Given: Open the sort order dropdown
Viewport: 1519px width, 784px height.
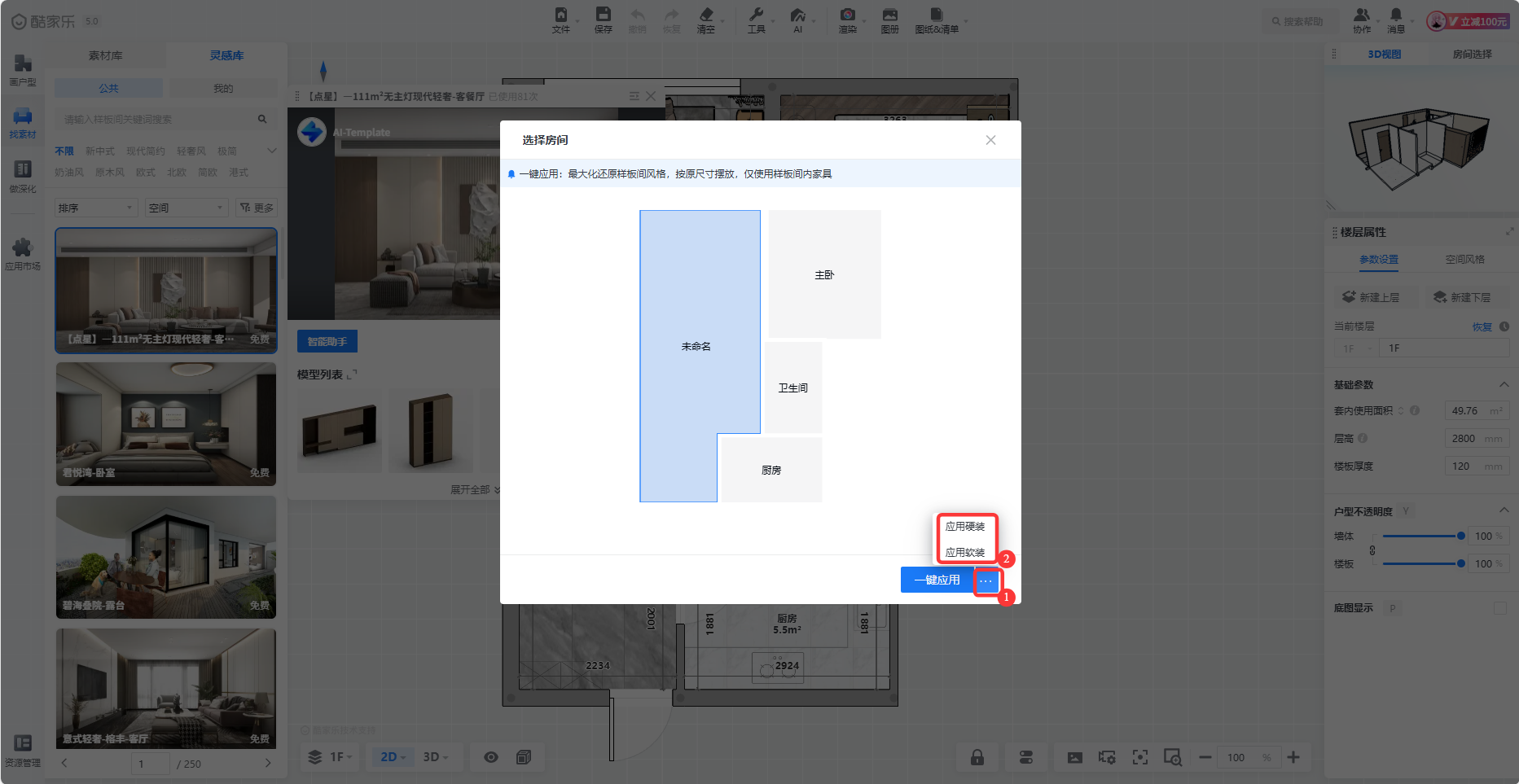Looking at the screenshot, I should (x=95, y=208).
